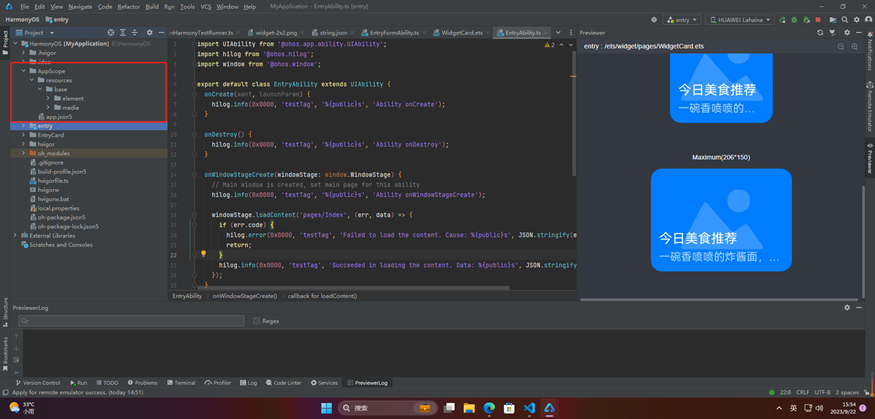
Task: Click the Previewer vertical scrollbar
Action: point(863,243)
